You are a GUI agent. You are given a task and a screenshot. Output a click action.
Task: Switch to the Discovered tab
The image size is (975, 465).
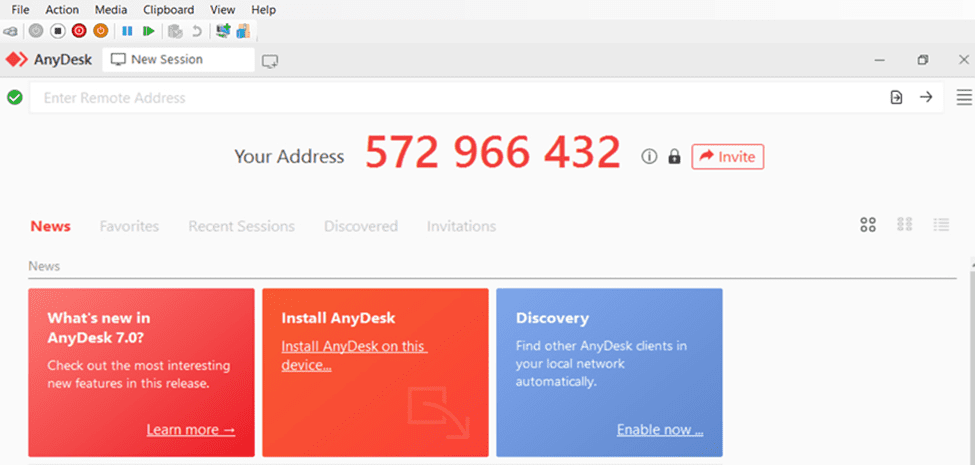[361, 226]
